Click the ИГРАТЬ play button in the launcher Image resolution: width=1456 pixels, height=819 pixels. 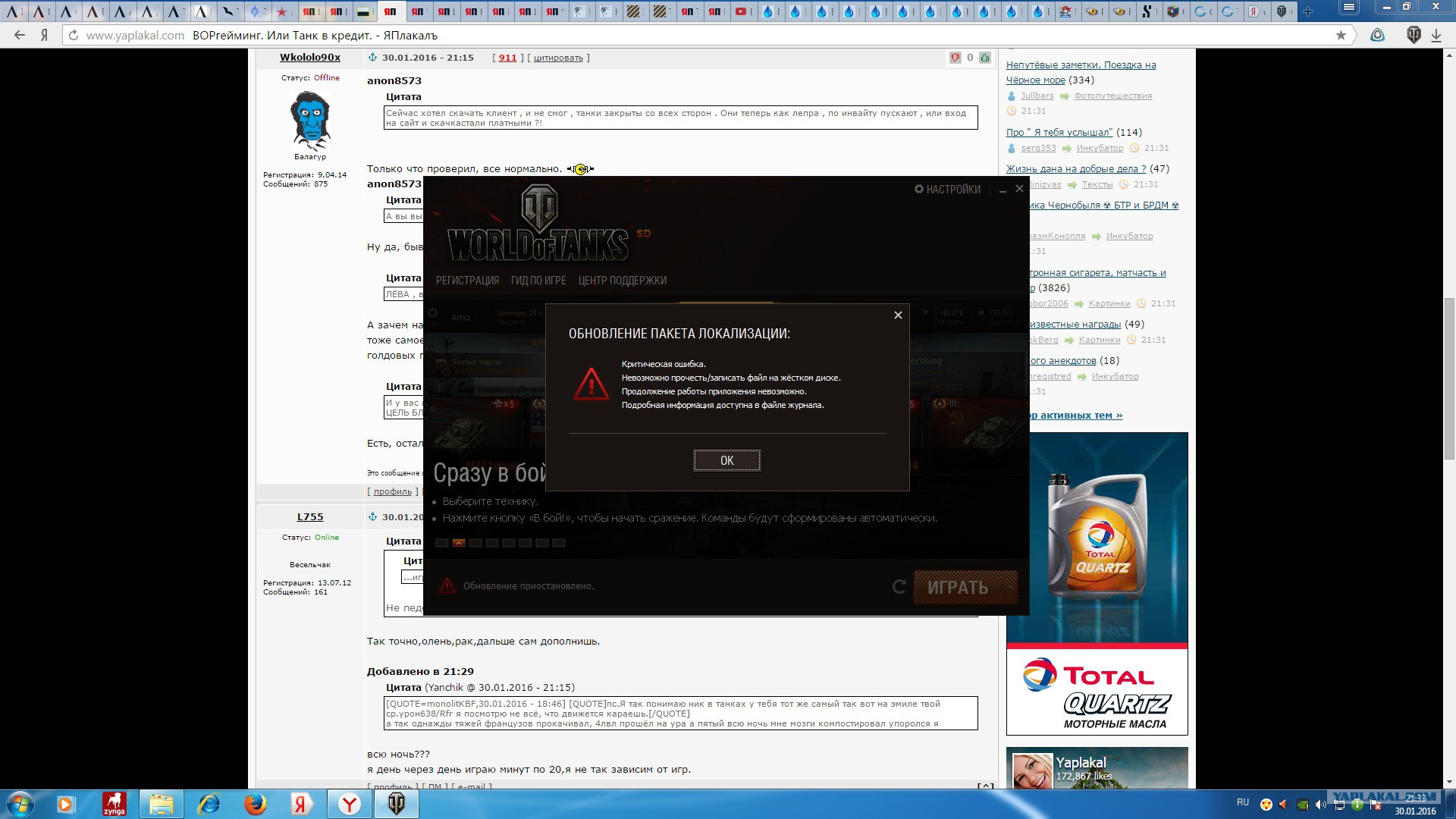point(965,587)
